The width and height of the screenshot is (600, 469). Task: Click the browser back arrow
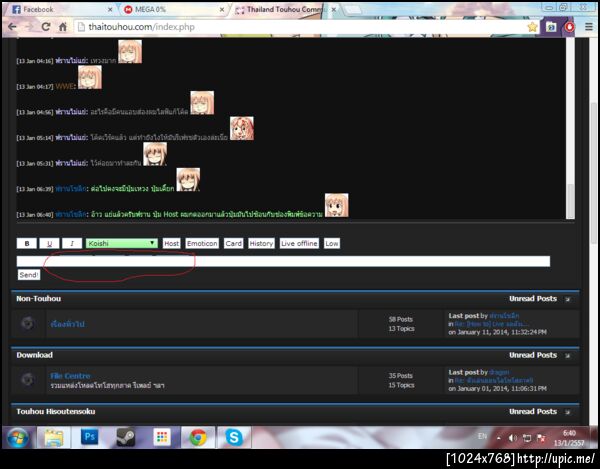12,27
